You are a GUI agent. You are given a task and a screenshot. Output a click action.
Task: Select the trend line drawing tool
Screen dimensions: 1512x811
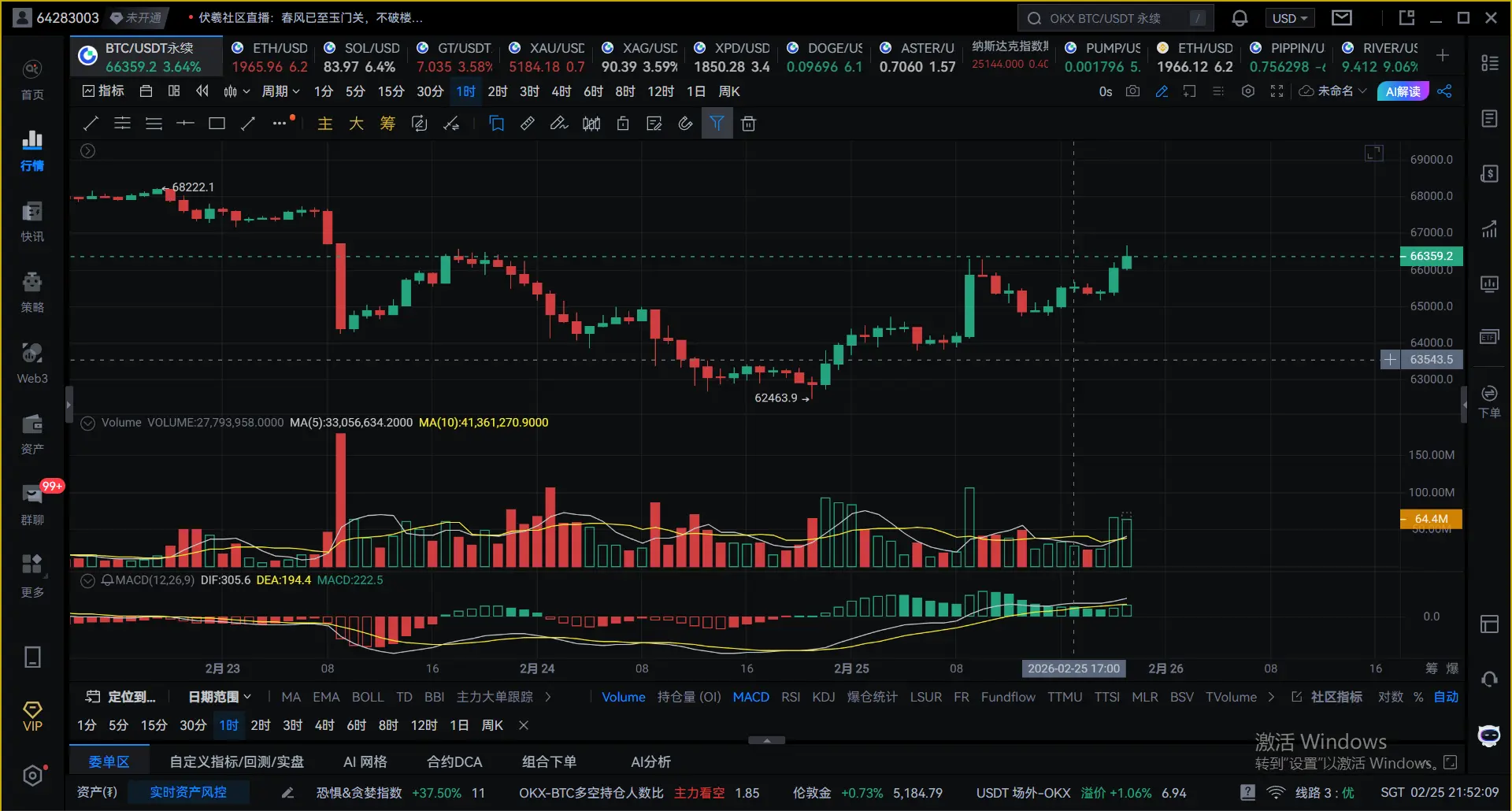point(91,124)
